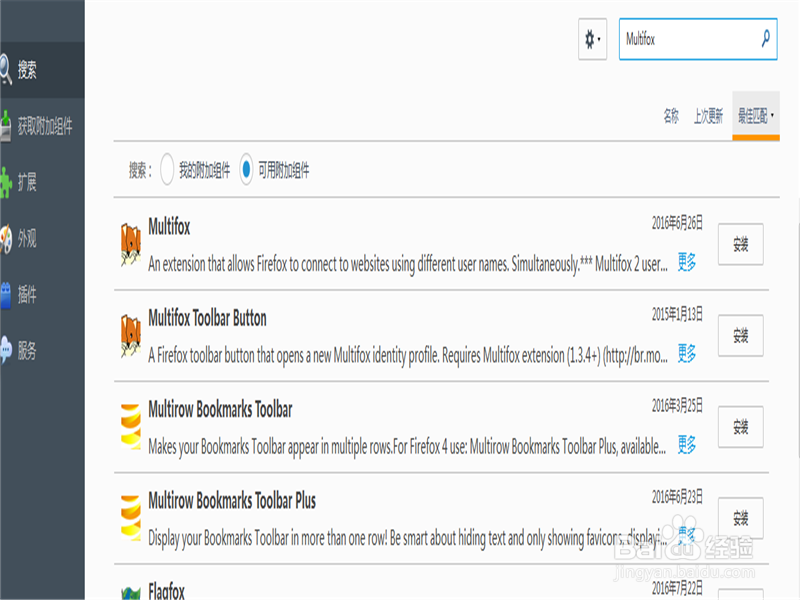Install Multifox Toolbar Button add-on
This screenshot has width=800, height=600.
coord(740,336)
